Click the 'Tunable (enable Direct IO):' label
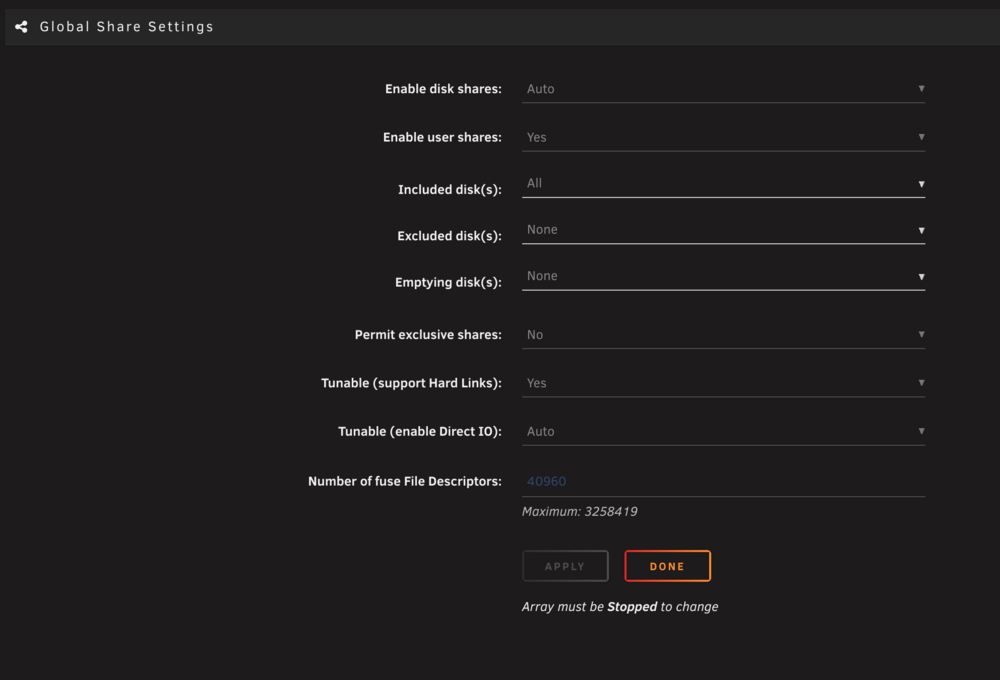 pyautogui.click(x=420, y=432)
